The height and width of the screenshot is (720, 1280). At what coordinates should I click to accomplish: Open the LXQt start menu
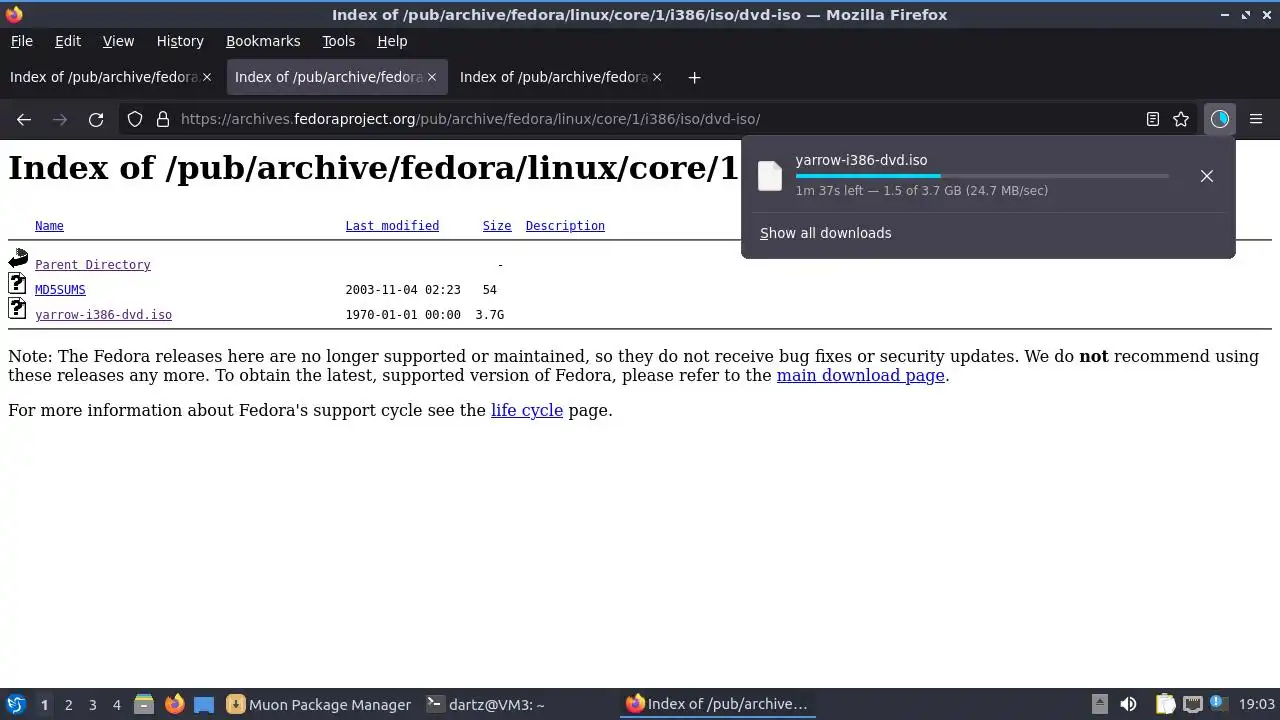[15, 704]
